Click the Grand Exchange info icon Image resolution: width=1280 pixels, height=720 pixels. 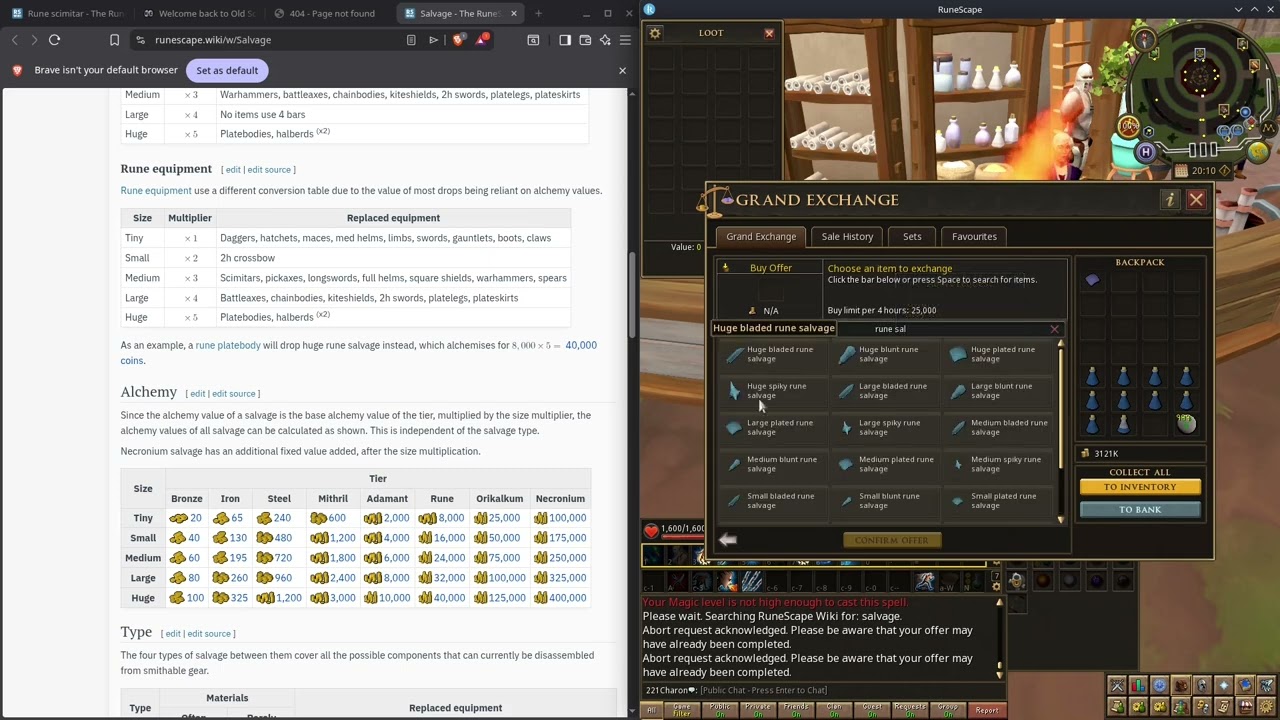(1169, 200)
